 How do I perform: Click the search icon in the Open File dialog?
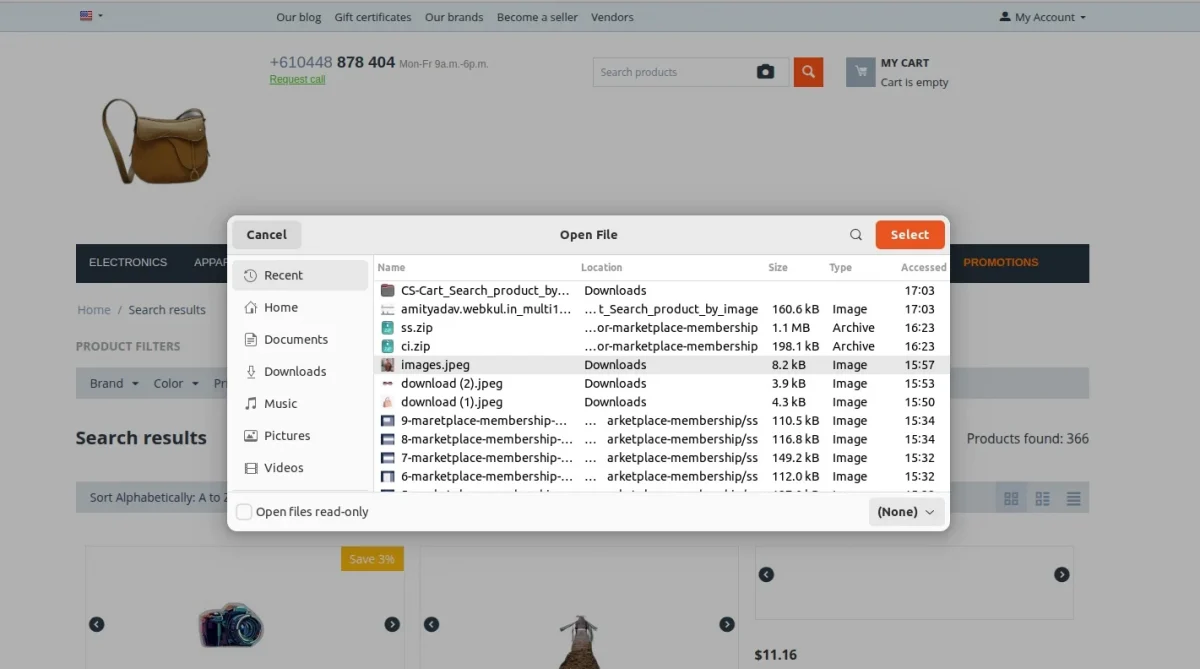coord(855,234)
